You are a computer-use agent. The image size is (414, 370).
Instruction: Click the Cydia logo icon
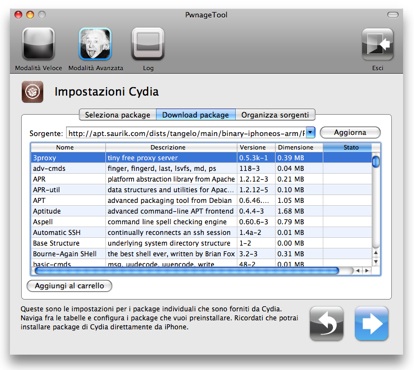pos(32,91)
